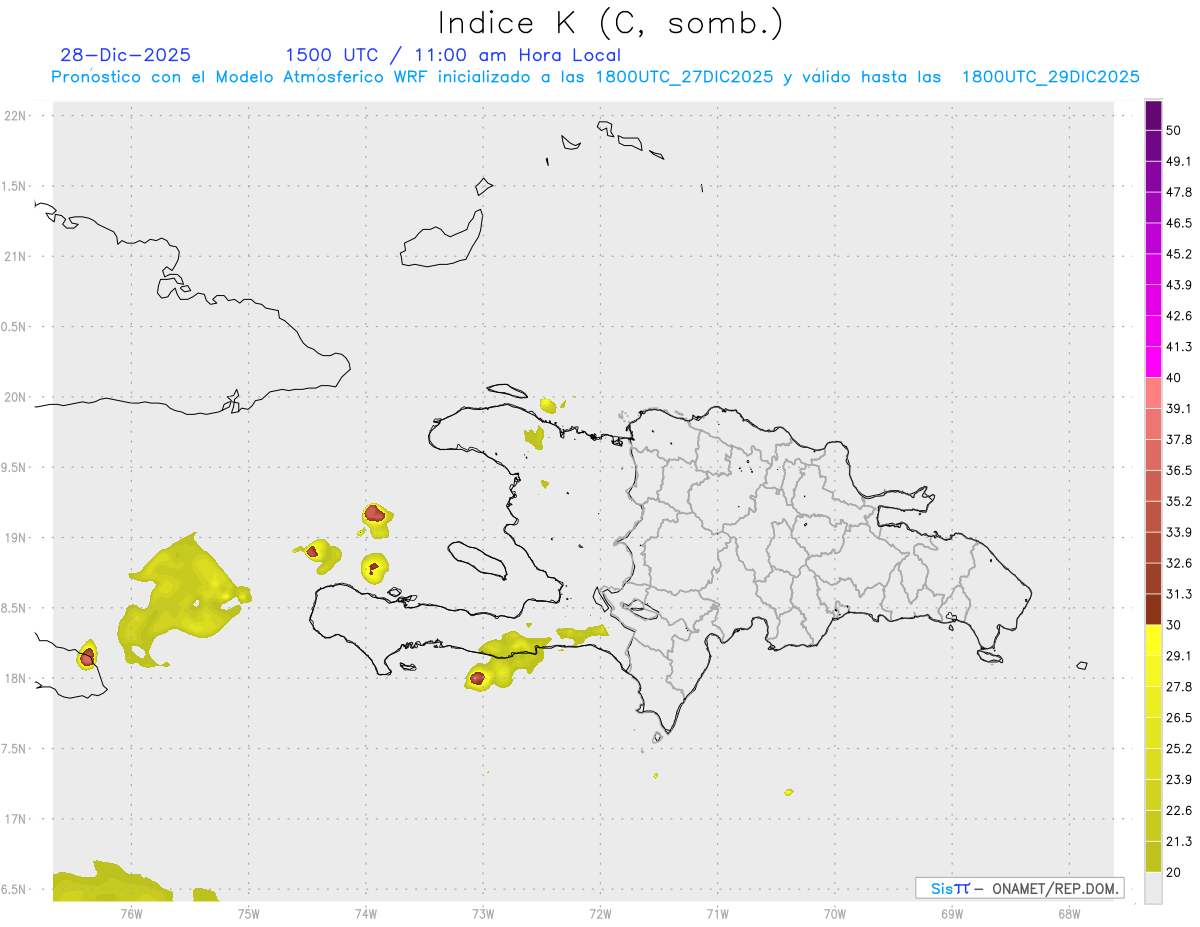Click the "22N" latitude label
Screen dimensions: 1200x927
[17, 116]
